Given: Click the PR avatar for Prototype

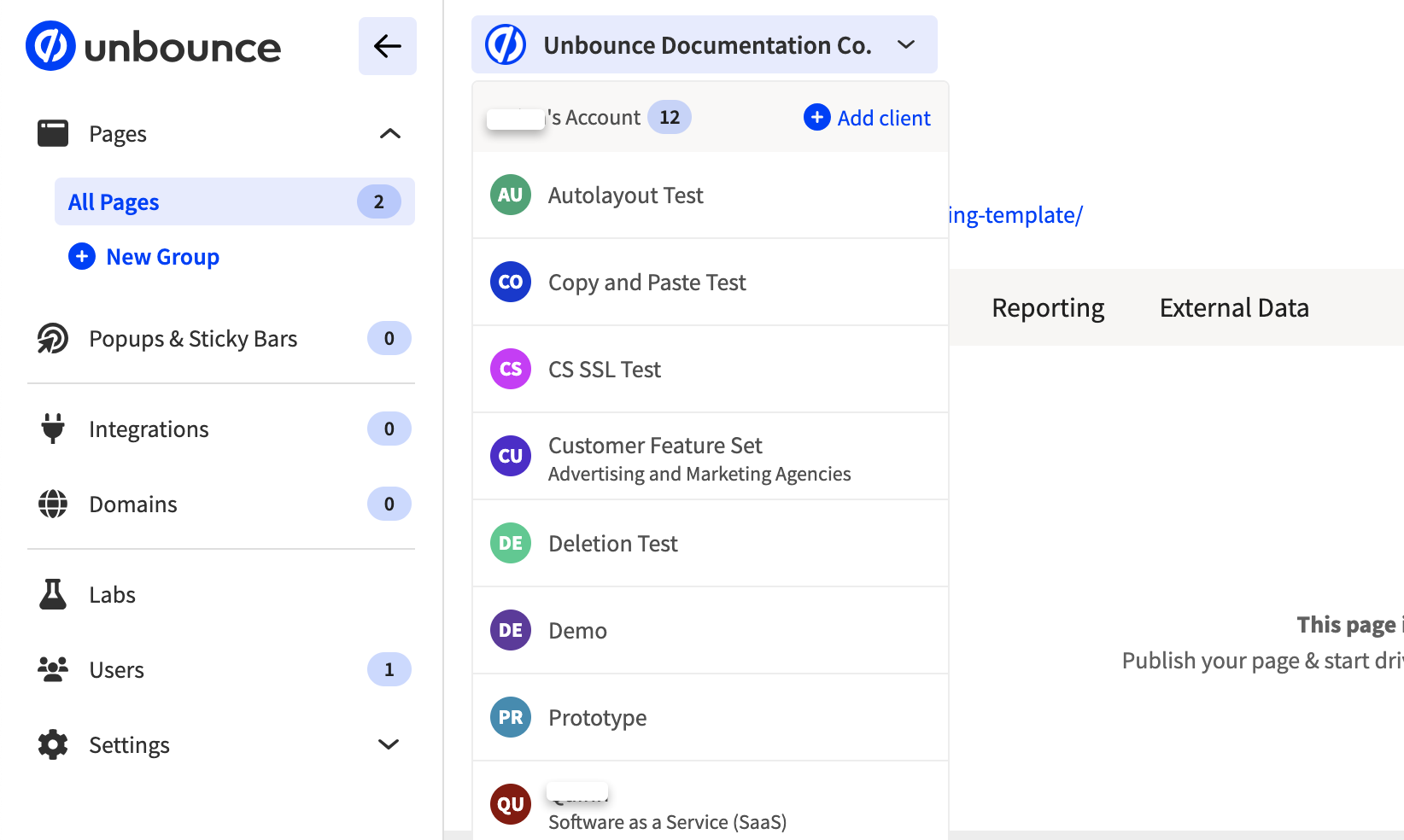Looking at the screenshot, I should [511, 717].
